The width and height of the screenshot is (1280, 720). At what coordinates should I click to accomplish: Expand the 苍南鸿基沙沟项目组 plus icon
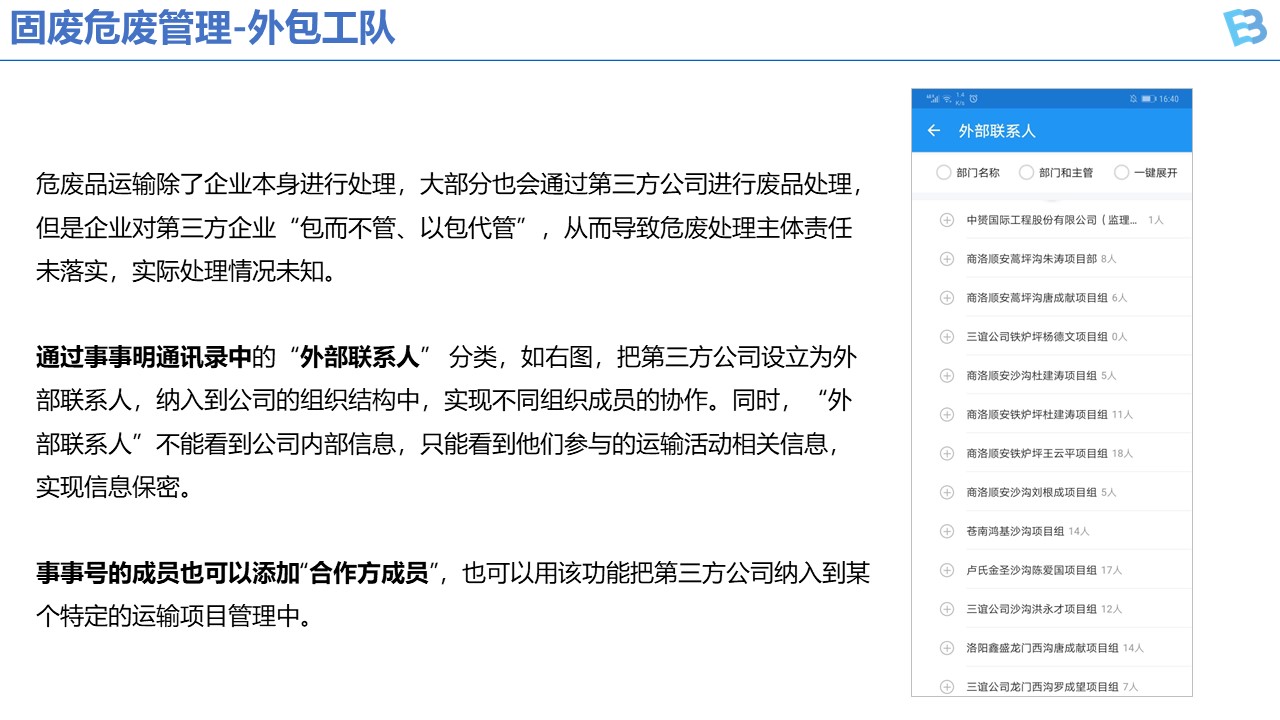click(x=947, y=531)
